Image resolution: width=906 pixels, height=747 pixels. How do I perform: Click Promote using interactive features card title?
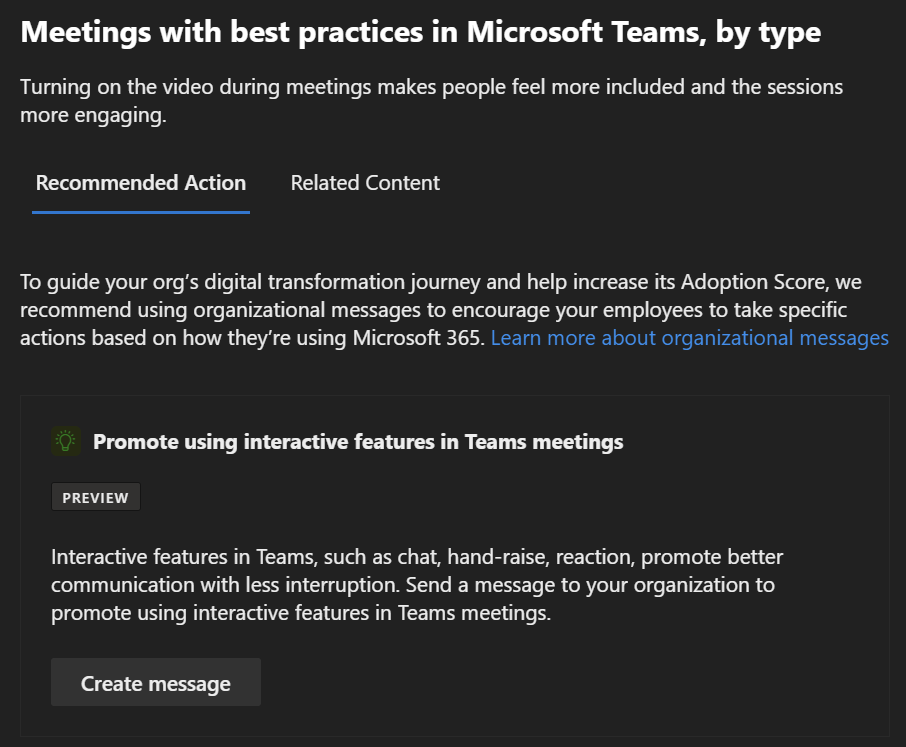coord(358,441)
